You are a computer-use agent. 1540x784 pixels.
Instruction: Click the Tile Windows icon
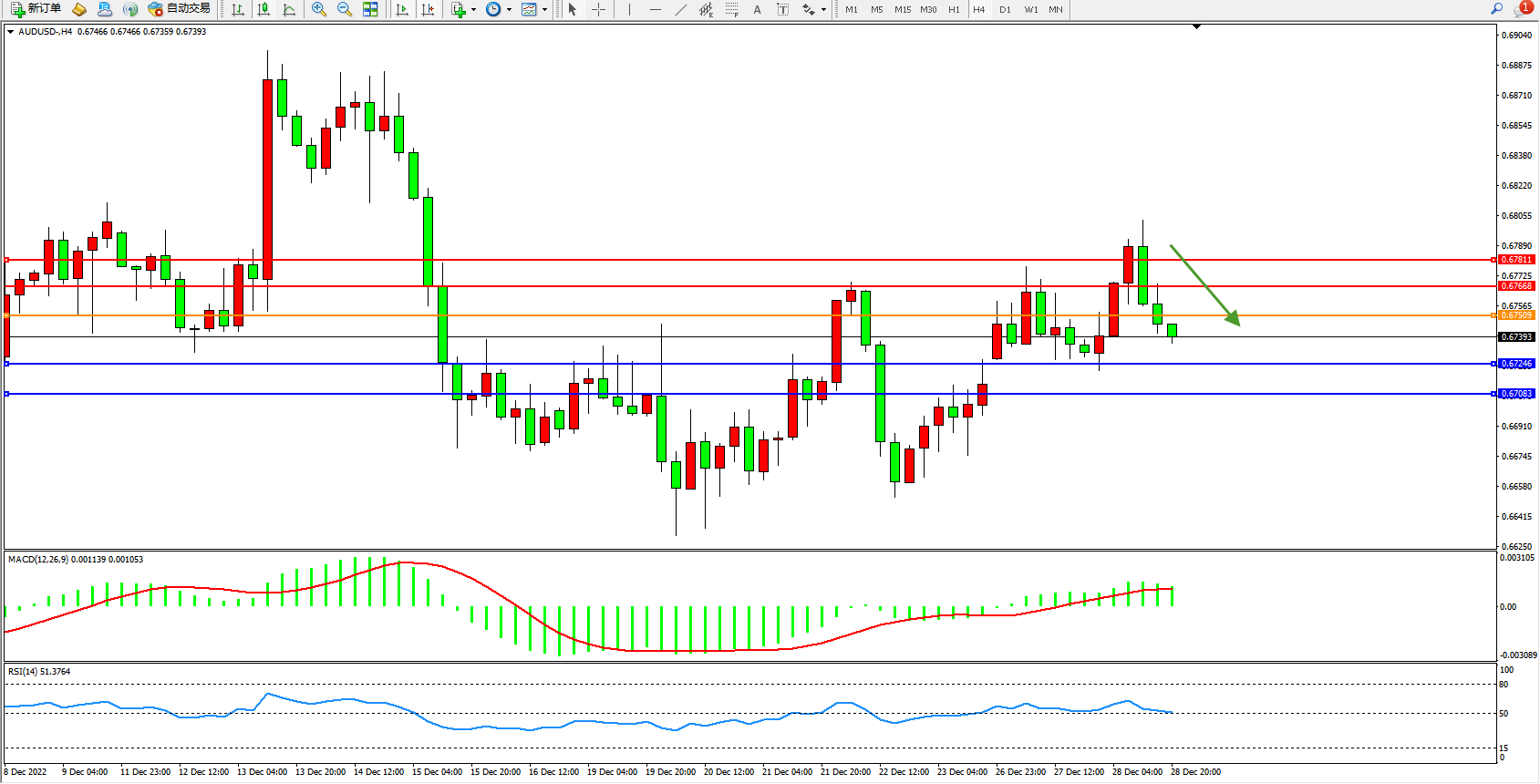coord(370,9)
